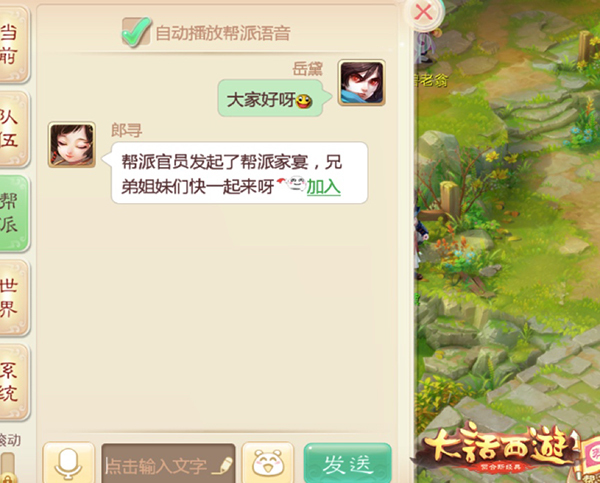Click the 大话西游 game logo

click(x=497, y=450)
